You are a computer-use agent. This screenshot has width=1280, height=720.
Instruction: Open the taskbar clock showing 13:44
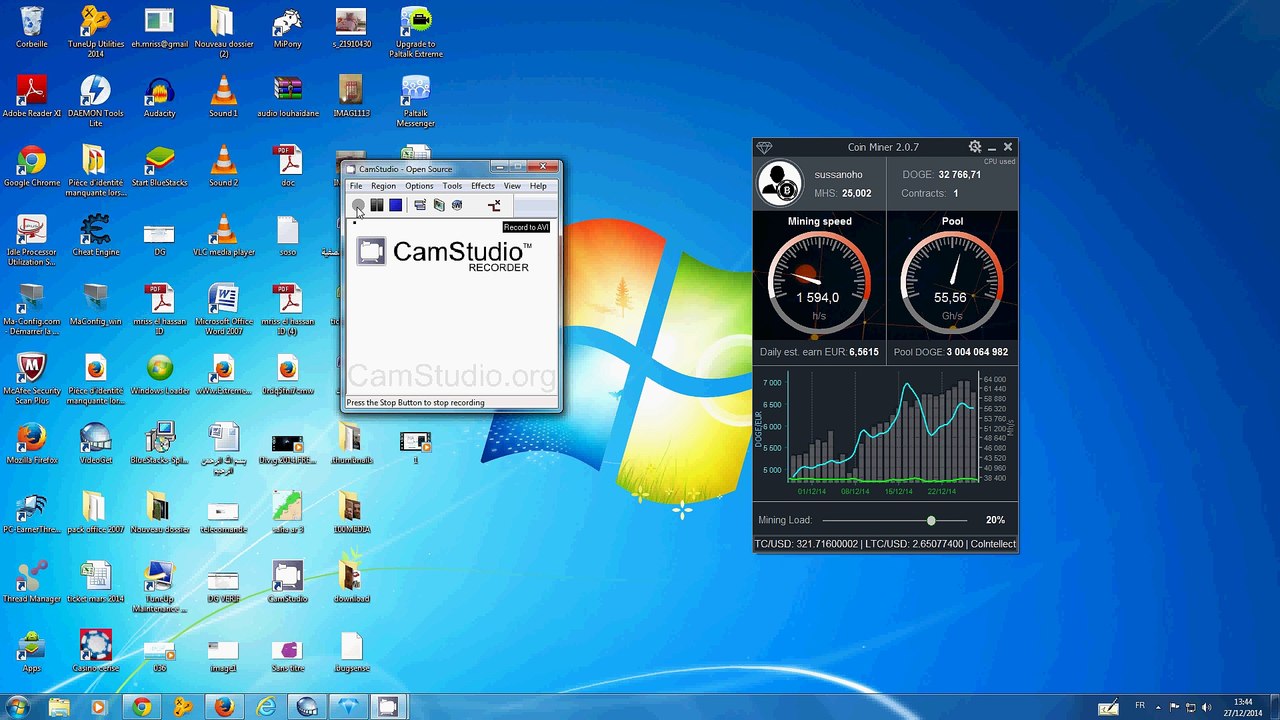pyautogui.click(x=1243, y=707)
